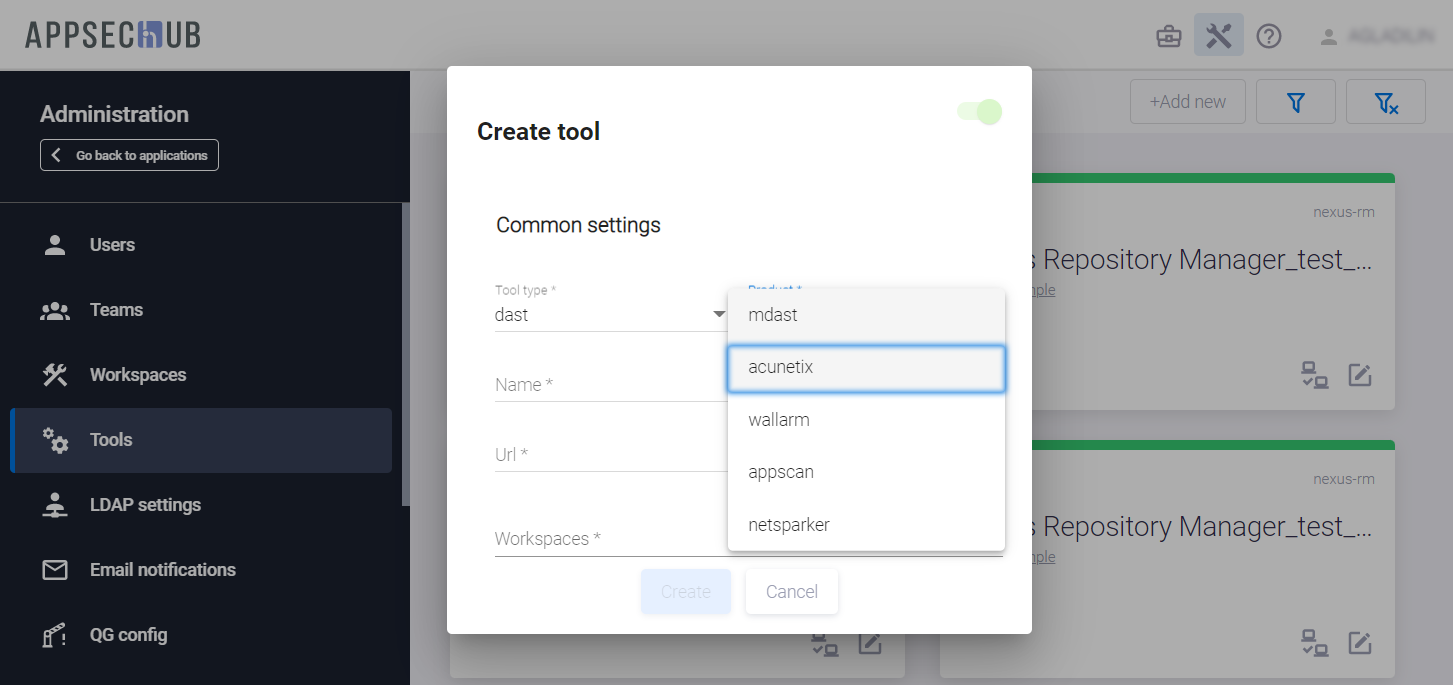Click the tools wrench icon in header
Screen dimensions: 1453x685
tap(1218, 36)
